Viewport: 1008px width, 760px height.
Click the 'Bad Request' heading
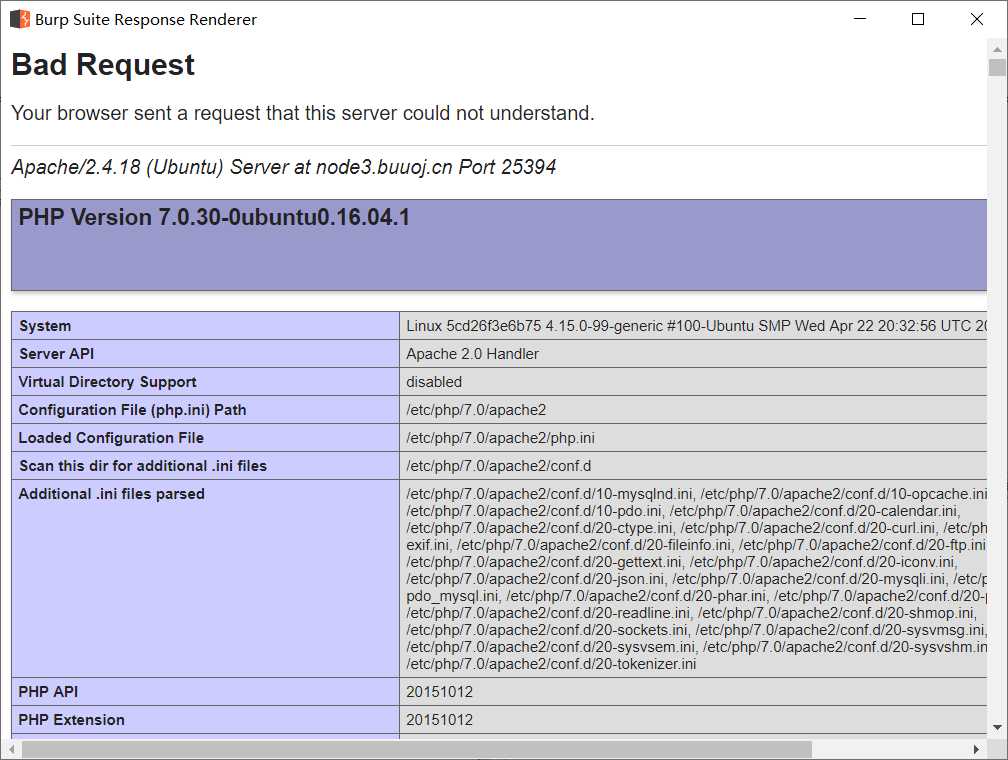(x=103, y=65)
